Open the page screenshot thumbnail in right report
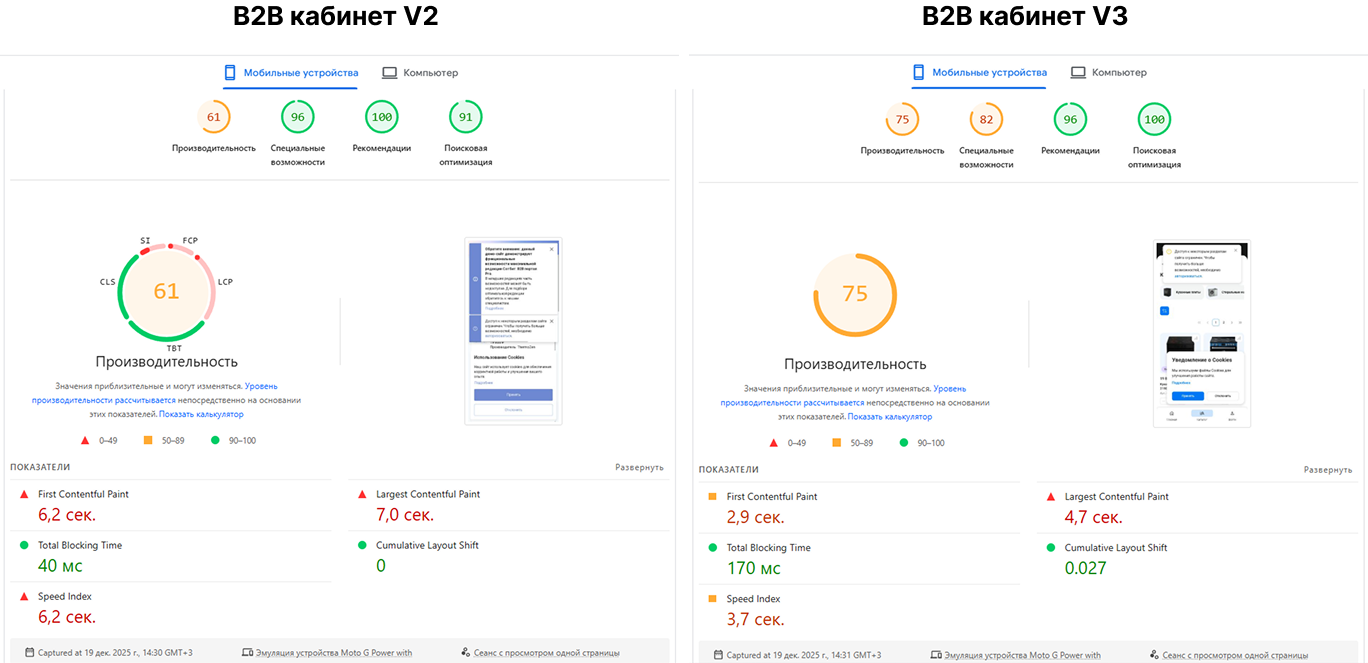This screenshot has width=1368, height=663. (1202, 333)
